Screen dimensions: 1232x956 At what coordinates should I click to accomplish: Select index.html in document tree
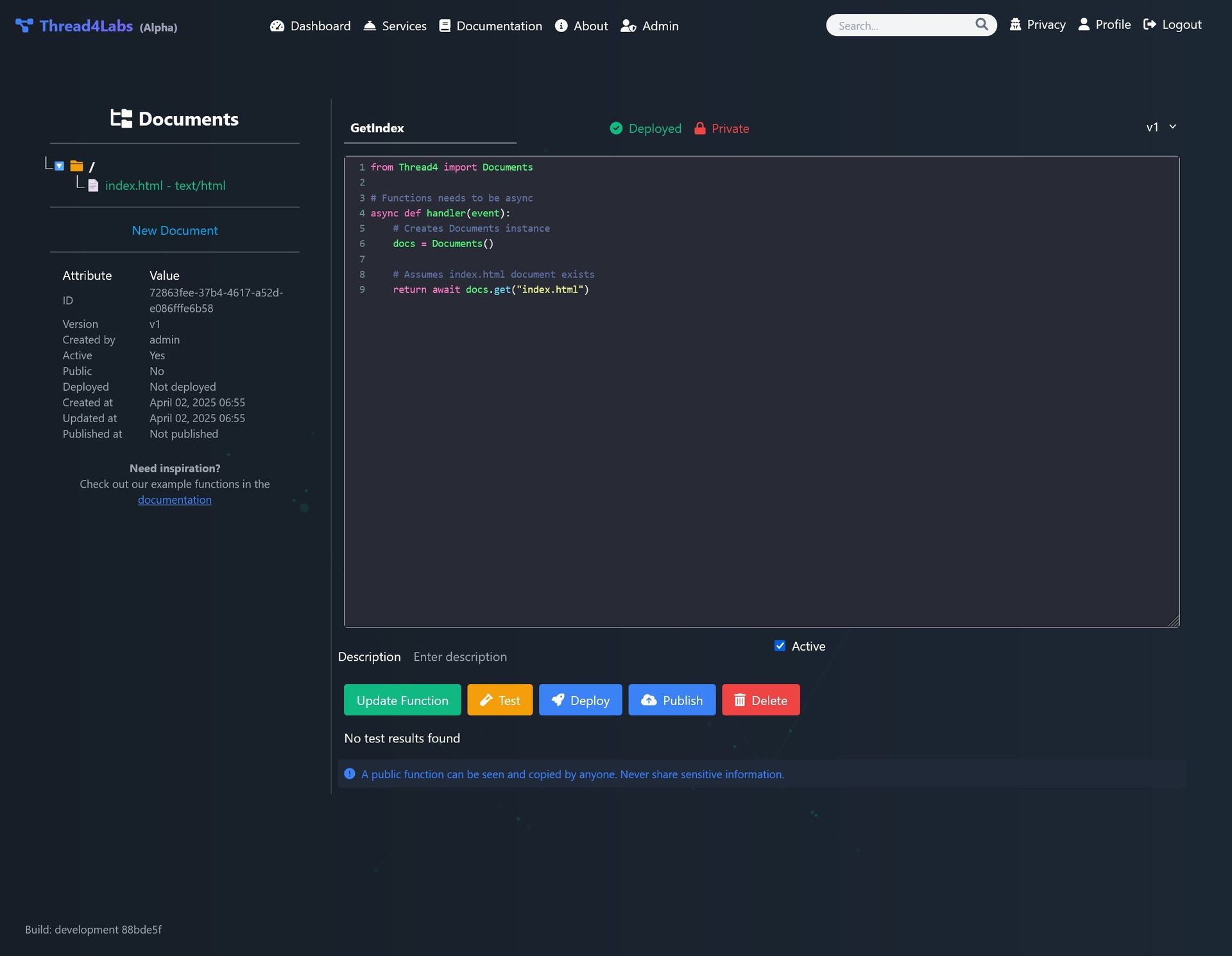[x=165, y=185]
